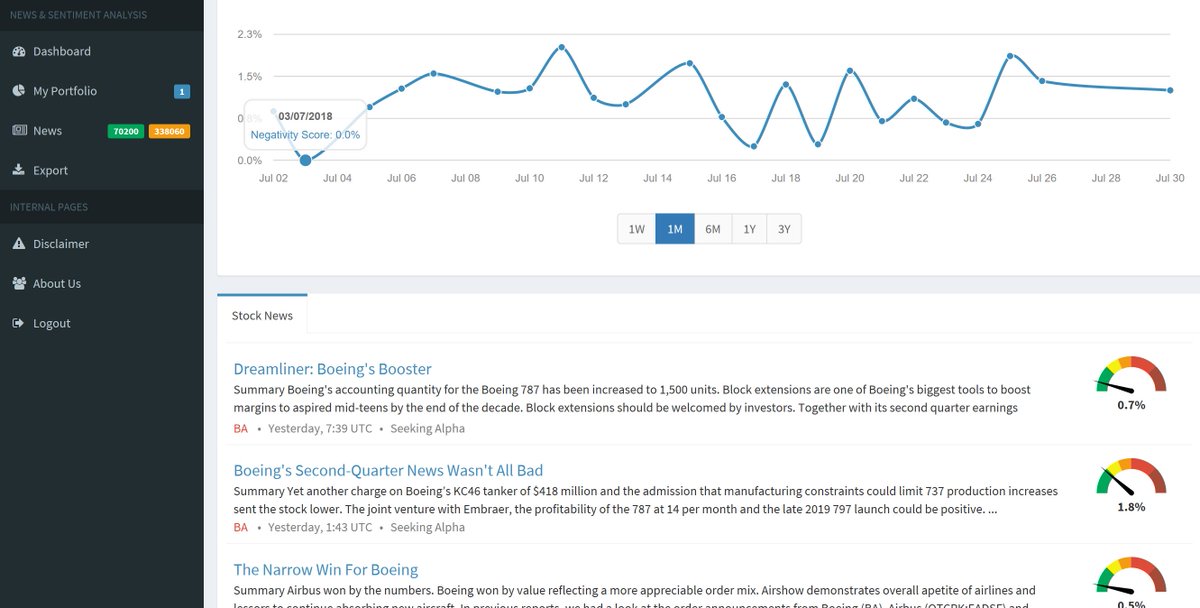
Task: Click the Disclaimer warning triangle icon
Action: coord(19,244)
